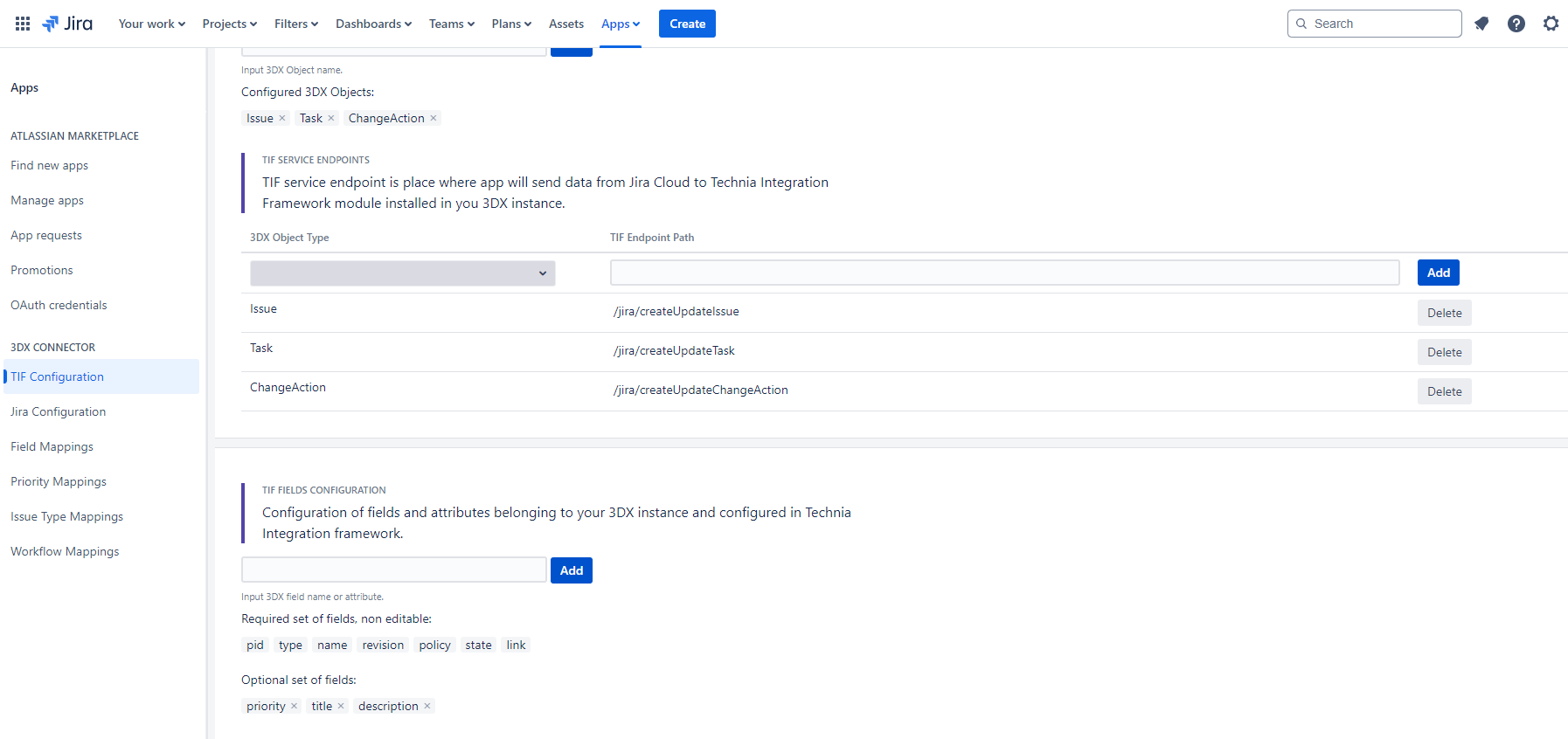Click the 3DX field name input

coord(394,570)
